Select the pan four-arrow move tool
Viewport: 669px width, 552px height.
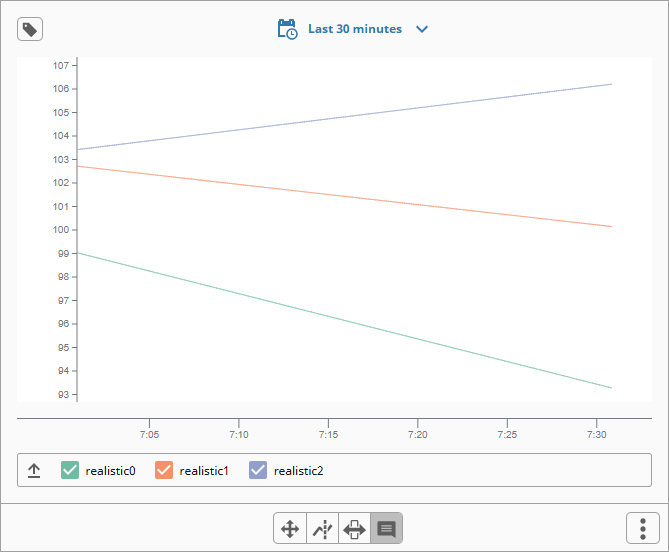pyautogui.click(x=290, y=529)
